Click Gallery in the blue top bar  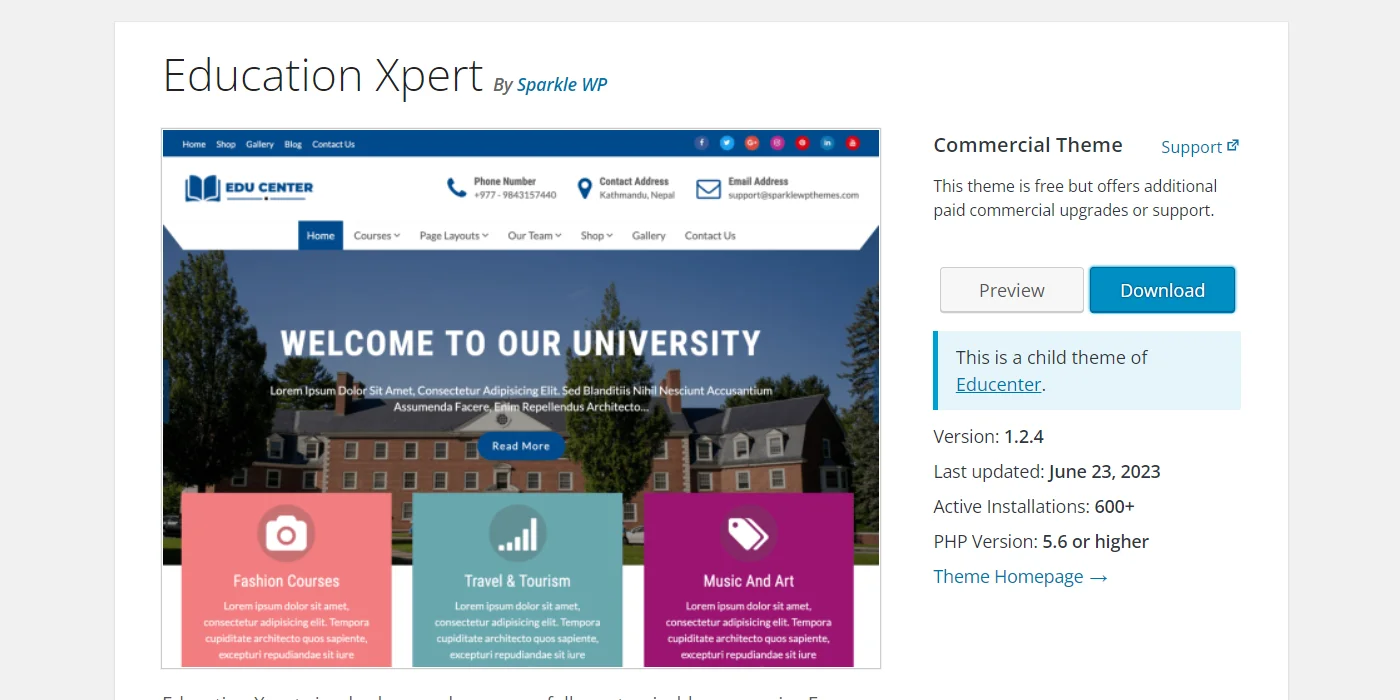[260, 144]
